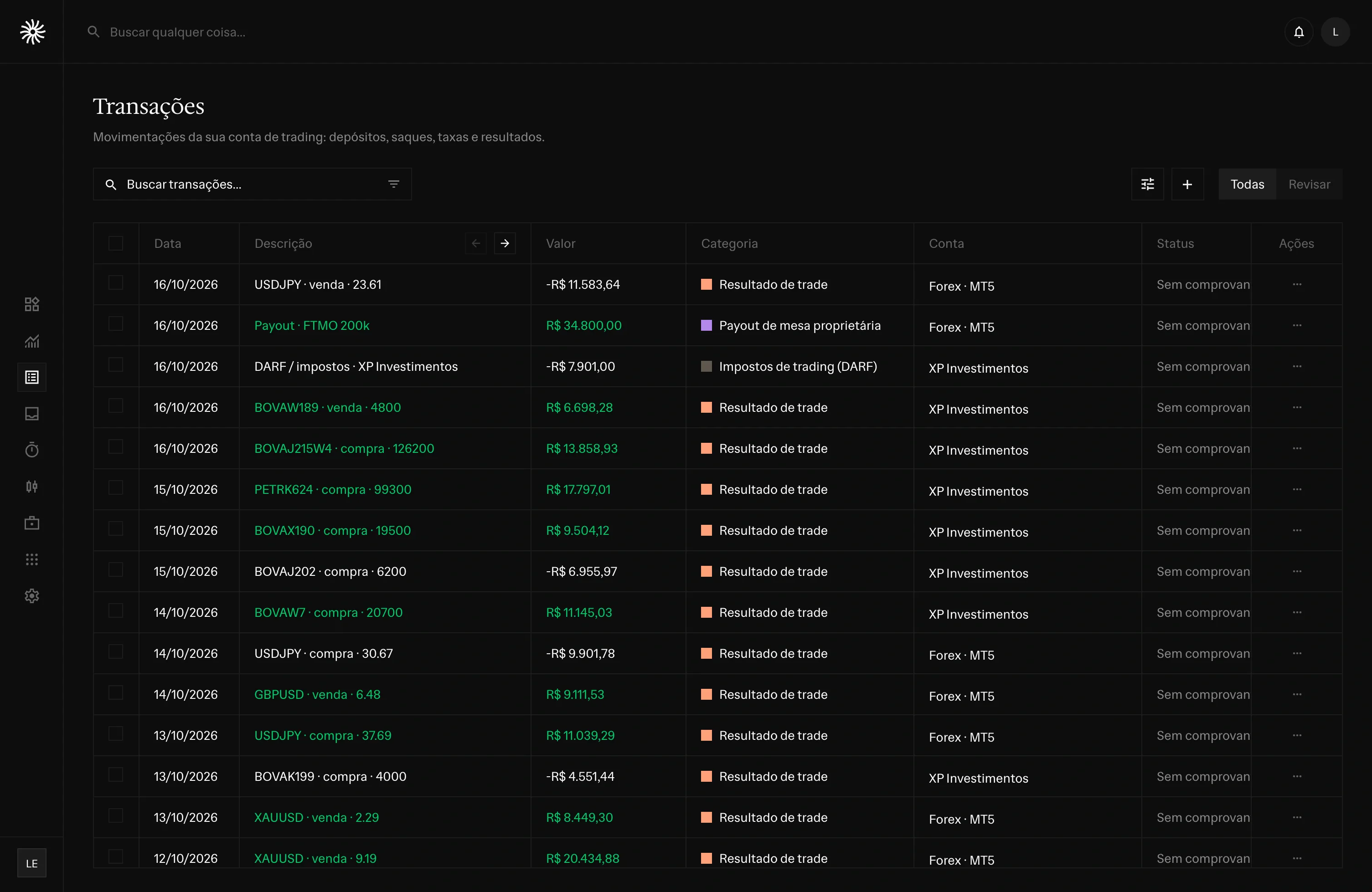
Task: Check the USDJPY venda 23.61 row
Action: pyautogui.click(x=116, y=282)
